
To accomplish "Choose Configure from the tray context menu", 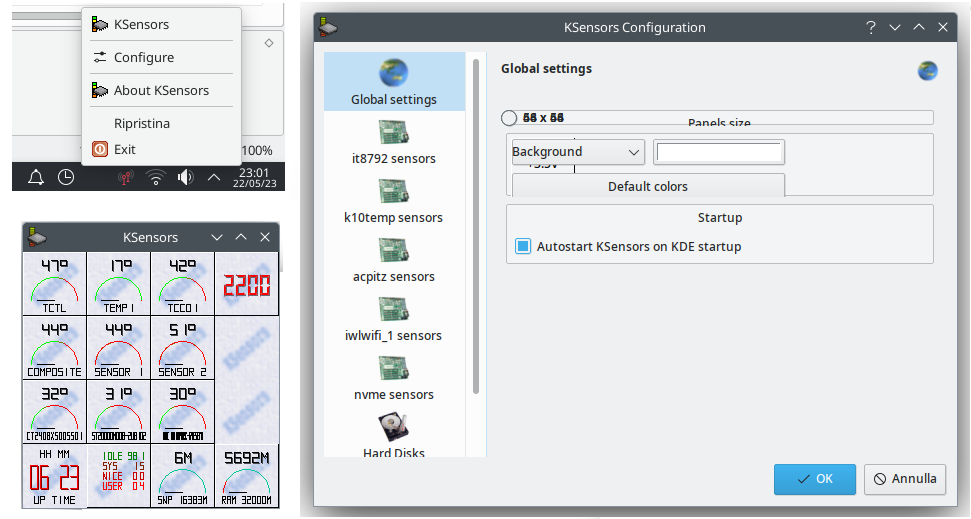I will coord(144,57).
